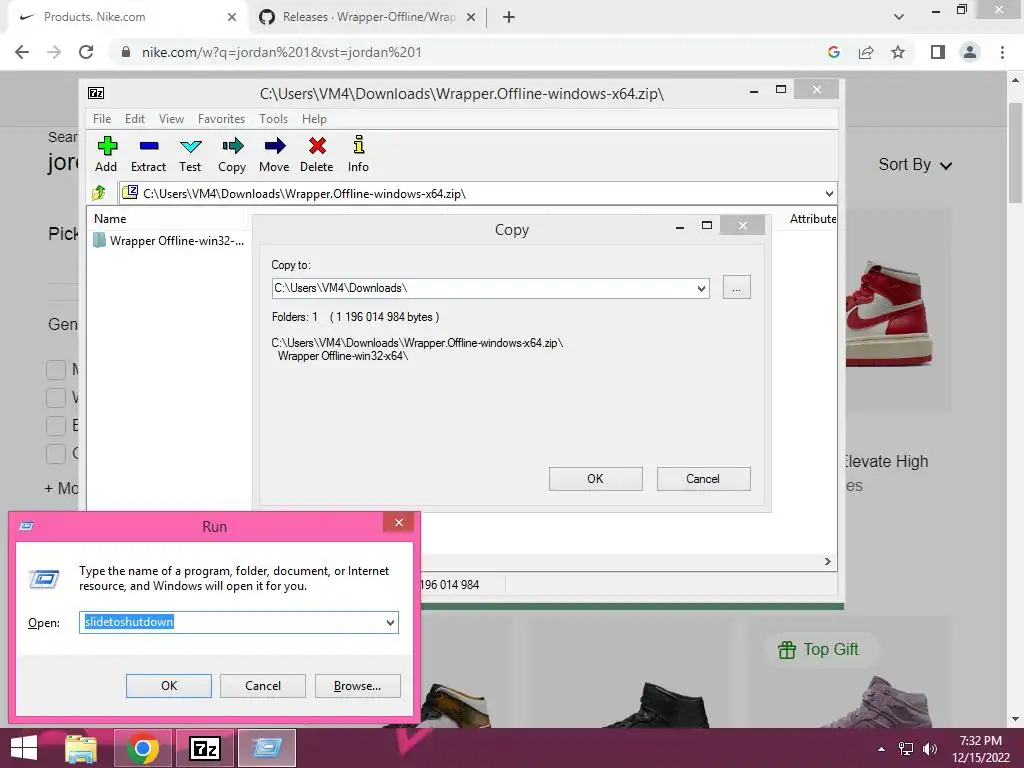Switch to the GitHub Releases tab
This screenshot has height=768, width=1024.
point(369,17)
